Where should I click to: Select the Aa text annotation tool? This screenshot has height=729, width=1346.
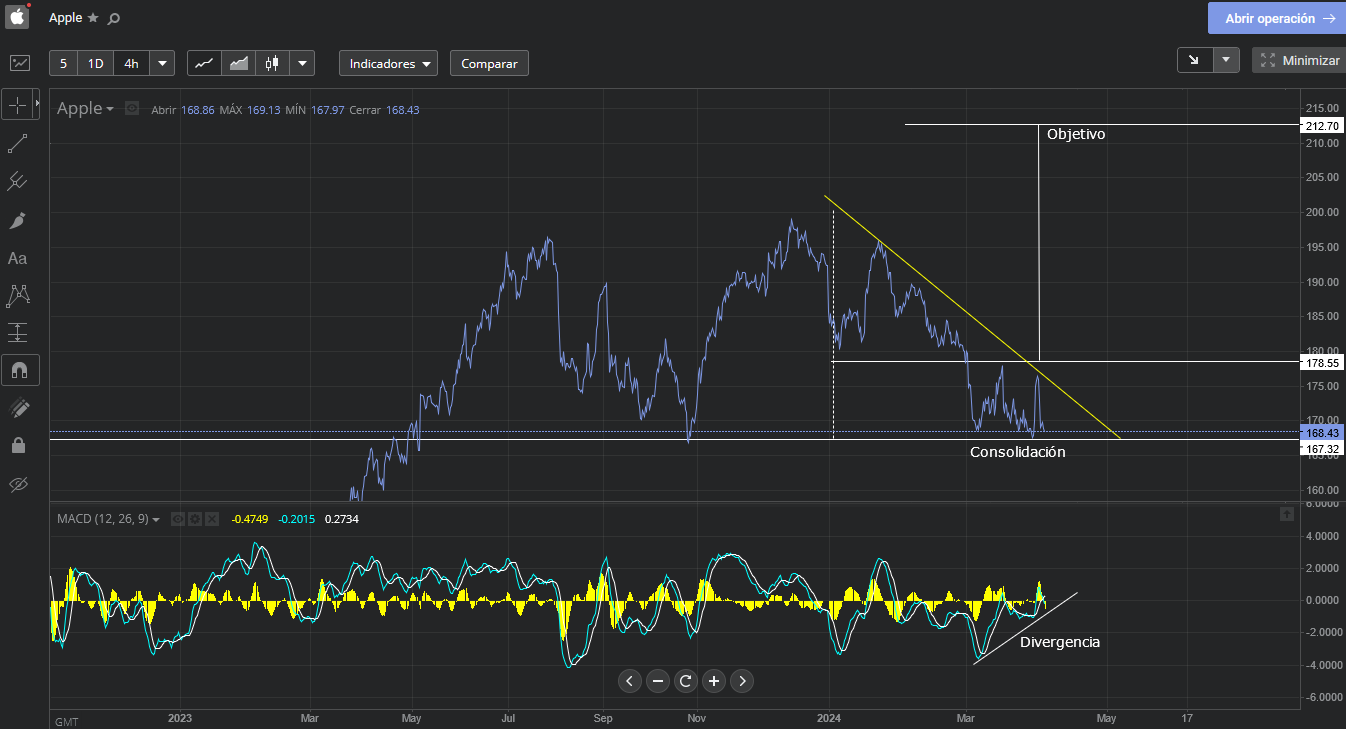17,258
